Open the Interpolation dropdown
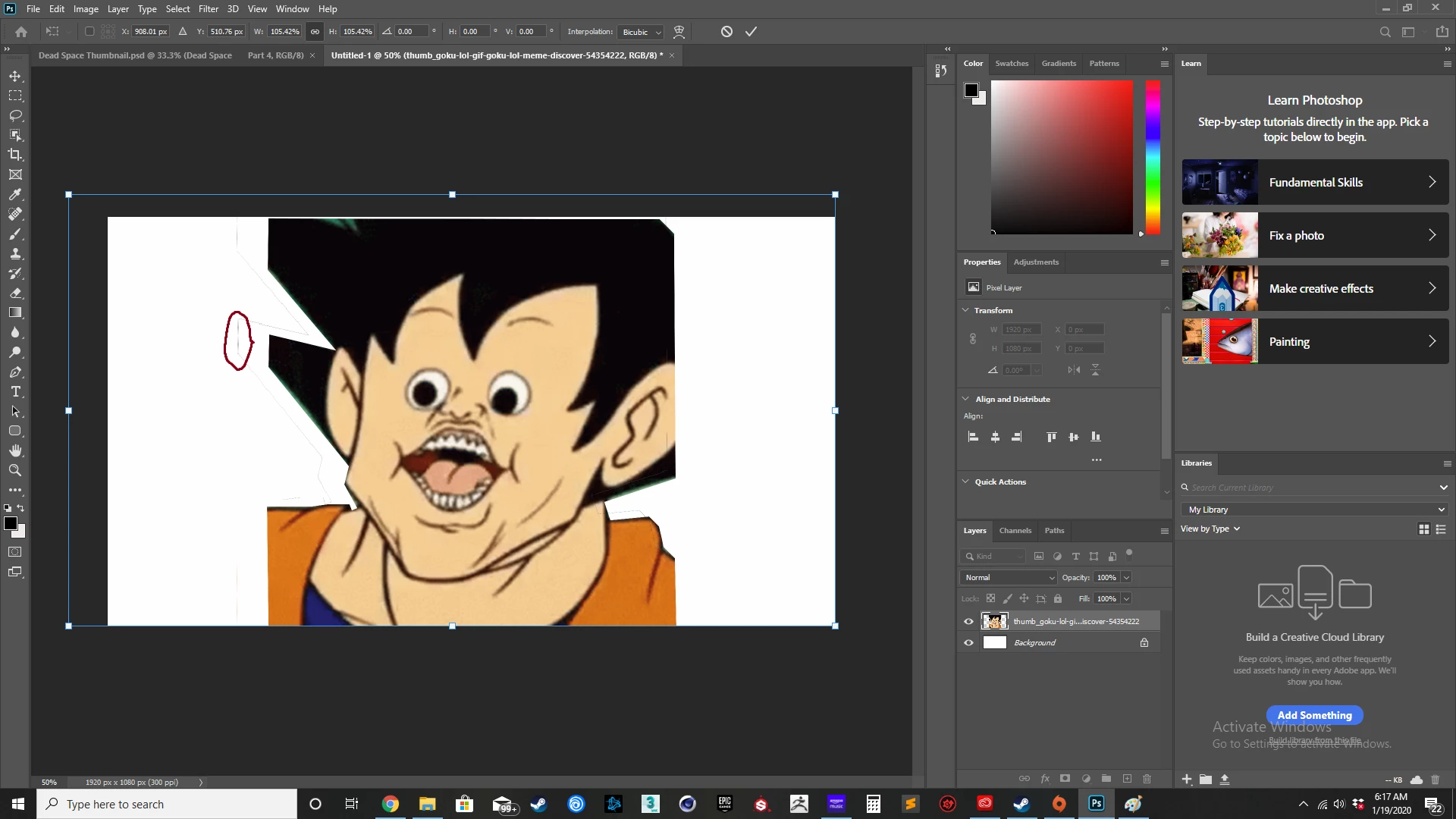Screen dimensions: 1456x819 tap(642, 32)
